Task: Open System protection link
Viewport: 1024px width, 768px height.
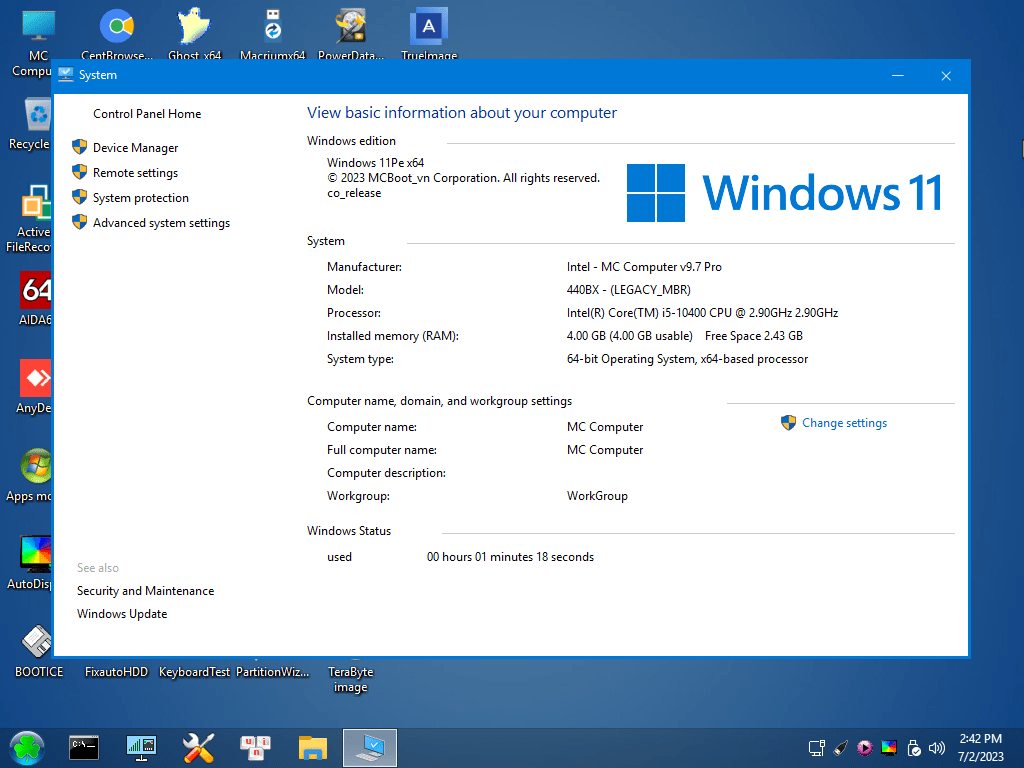Action: pos(140,197)
